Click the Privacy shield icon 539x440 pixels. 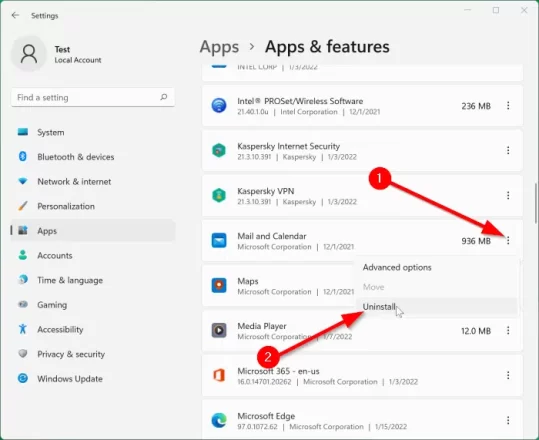point(23,353)
